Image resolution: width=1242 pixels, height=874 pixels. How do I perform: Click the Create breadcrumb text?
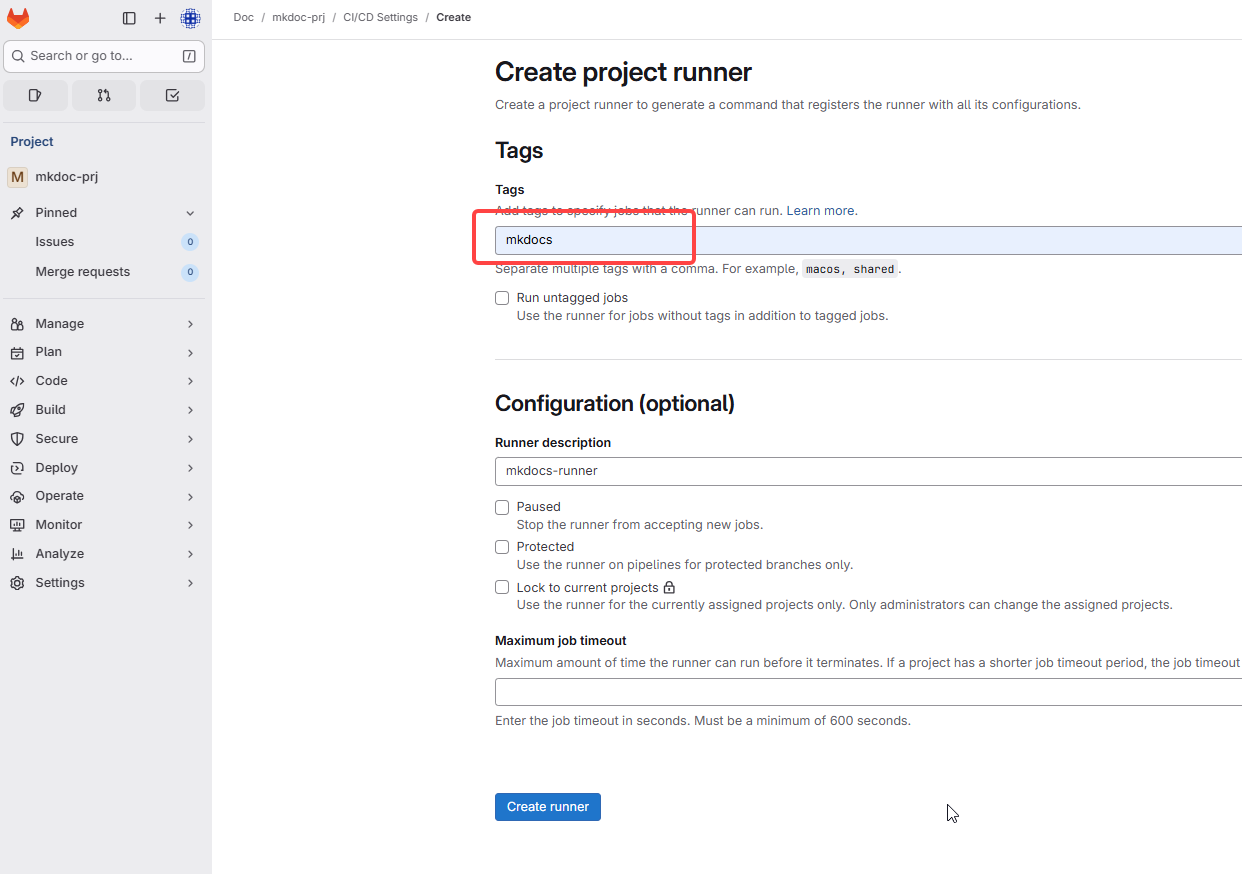[454, 18]
